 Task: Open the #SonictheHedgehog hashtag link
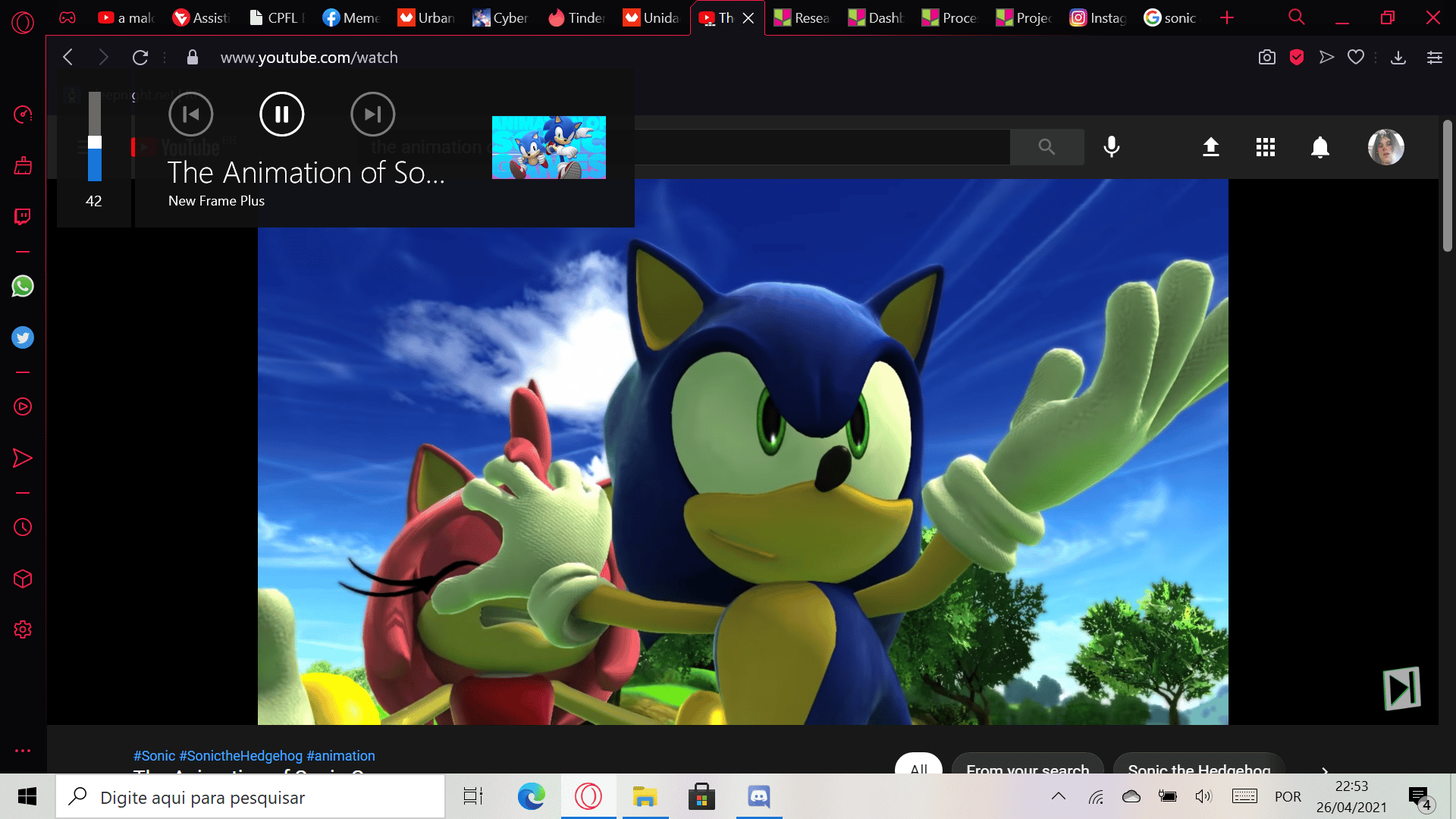[x=240, y=756]
